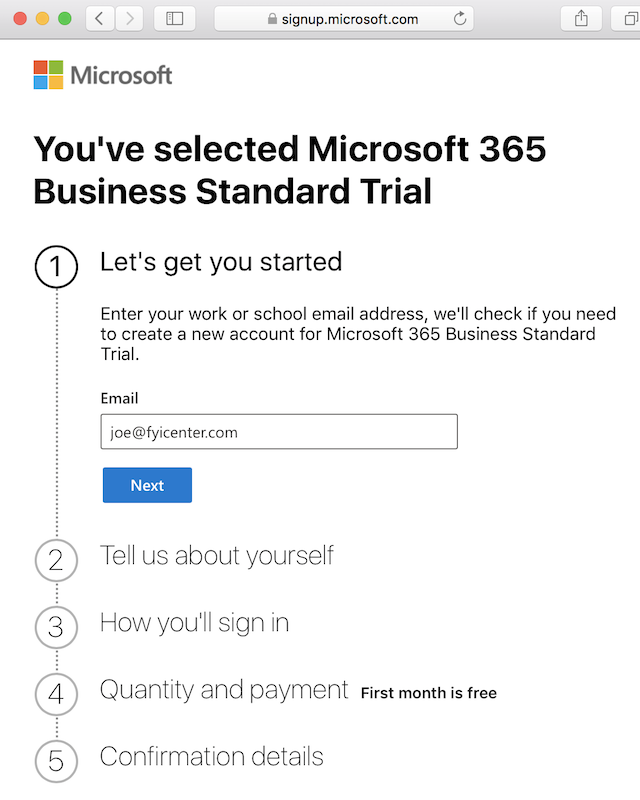Click the Share icon in the toolbar
The height and width of the screenshot is (800, 640).
tap(580, 18)
